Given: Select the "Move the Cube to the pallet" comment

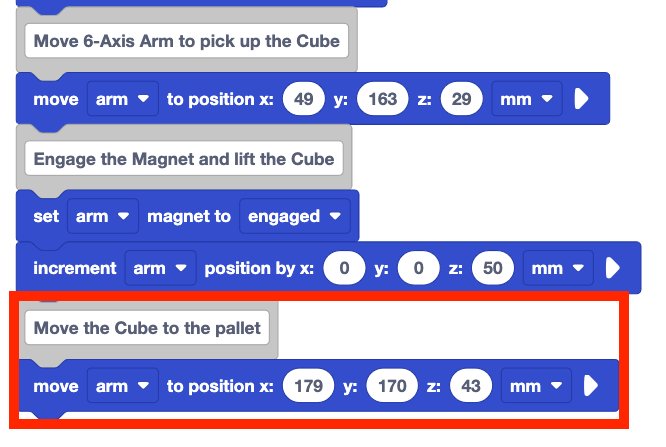Looking at the screenshot, I should click(x=147, y=327).
